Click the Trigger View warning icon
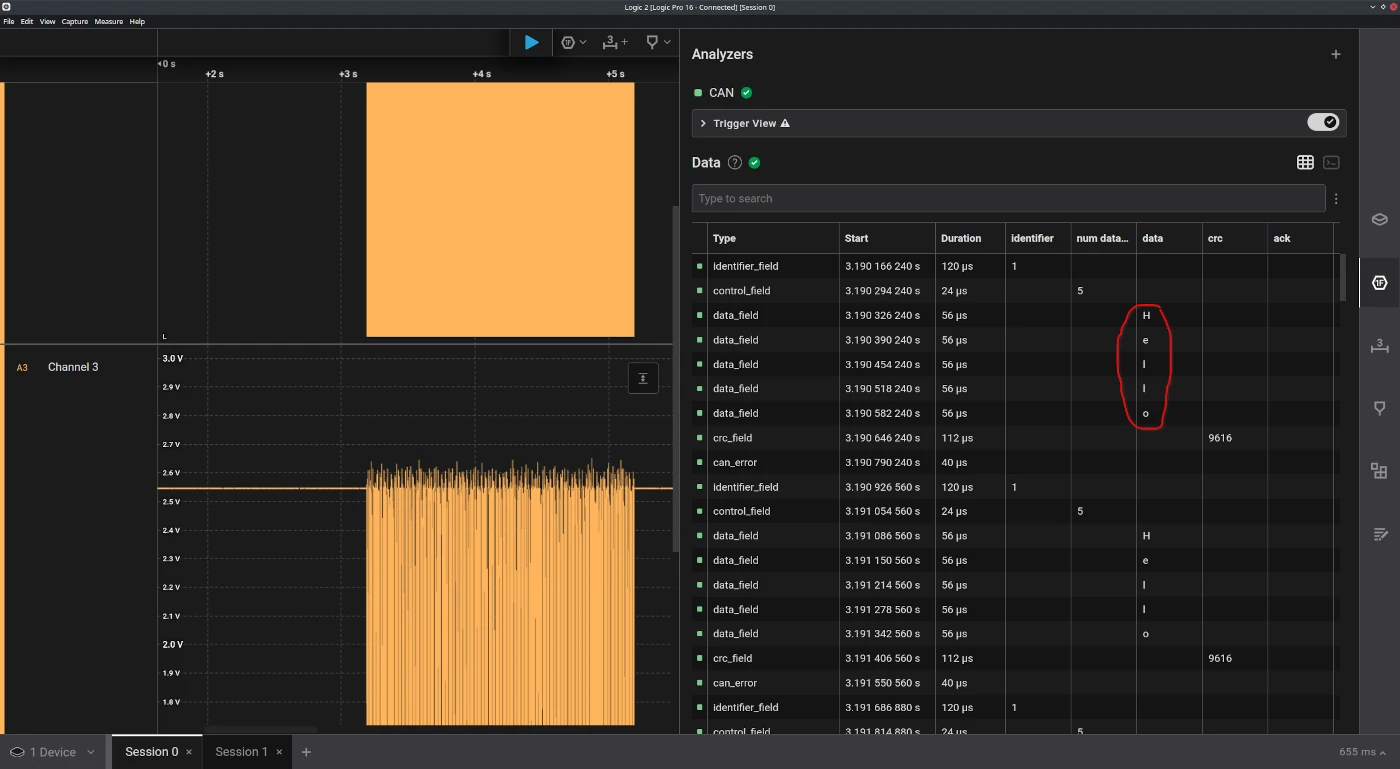The image size is (1400, 769). click(785, 123)
